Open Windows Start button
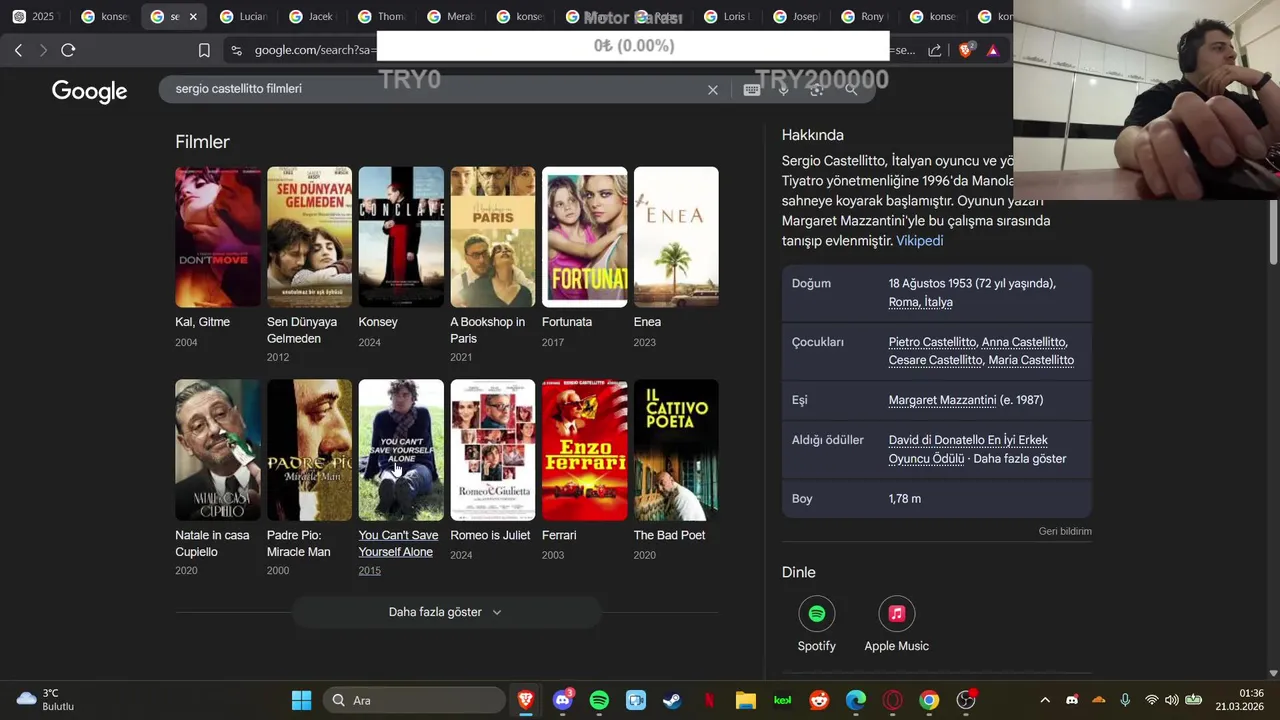 coord(301,700)
